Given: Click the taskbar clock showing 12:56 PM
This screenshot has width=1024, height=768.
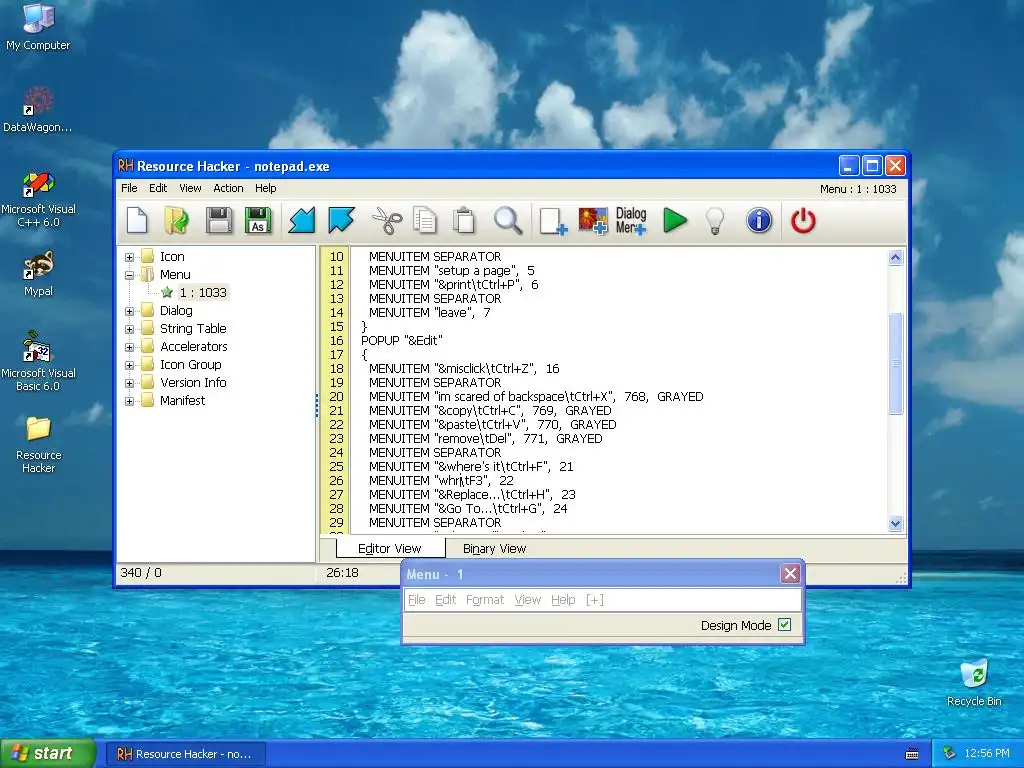Looking at the screenshot, I should pyautogui.click(x=986, y=754).
